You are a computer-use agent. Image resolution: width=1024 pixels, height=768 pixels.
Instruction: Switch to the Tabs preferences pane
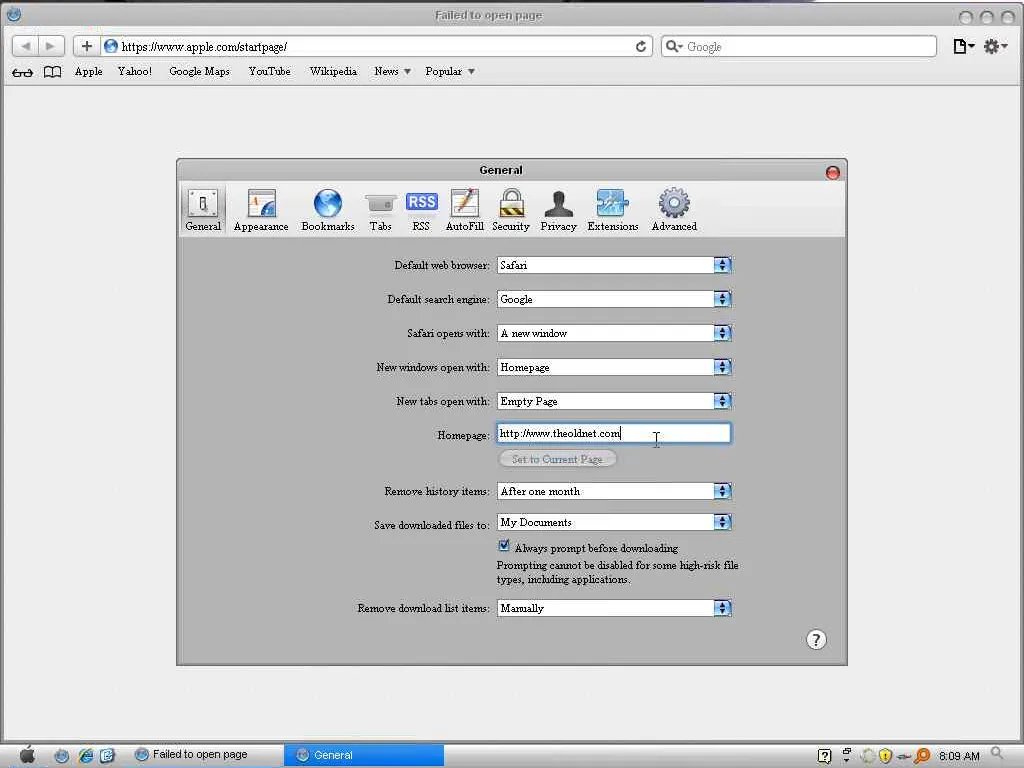click(380, 210)
